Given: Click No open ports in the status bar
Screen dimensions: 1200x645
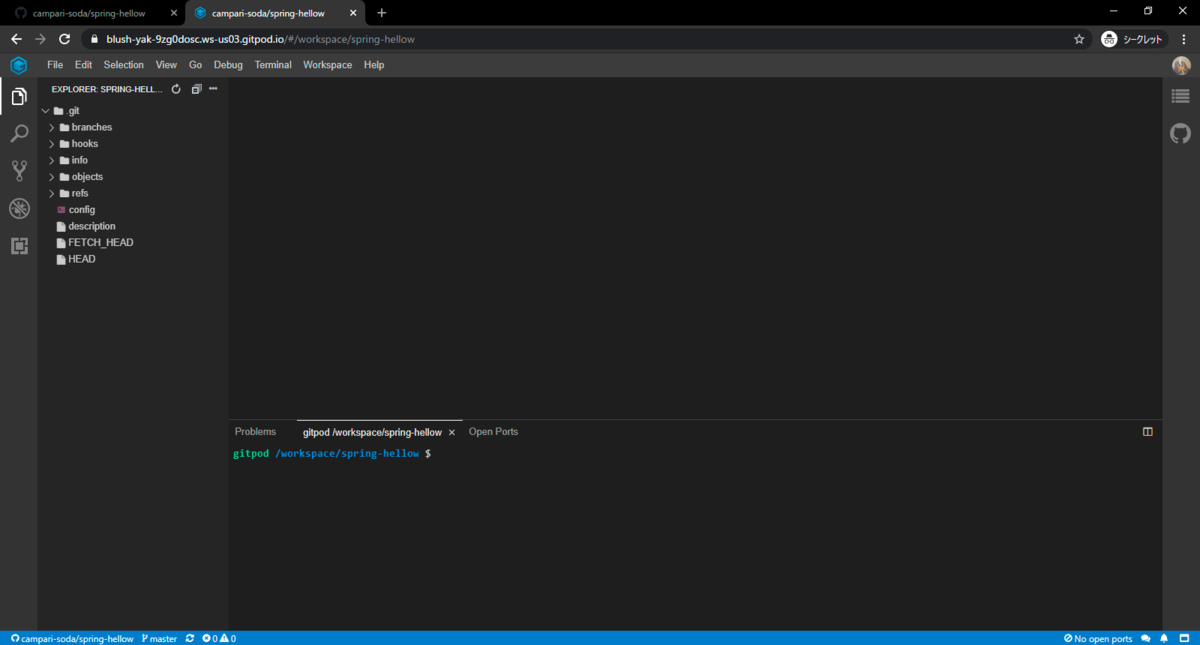Looking at the screenshot, I should point(1098,638).
